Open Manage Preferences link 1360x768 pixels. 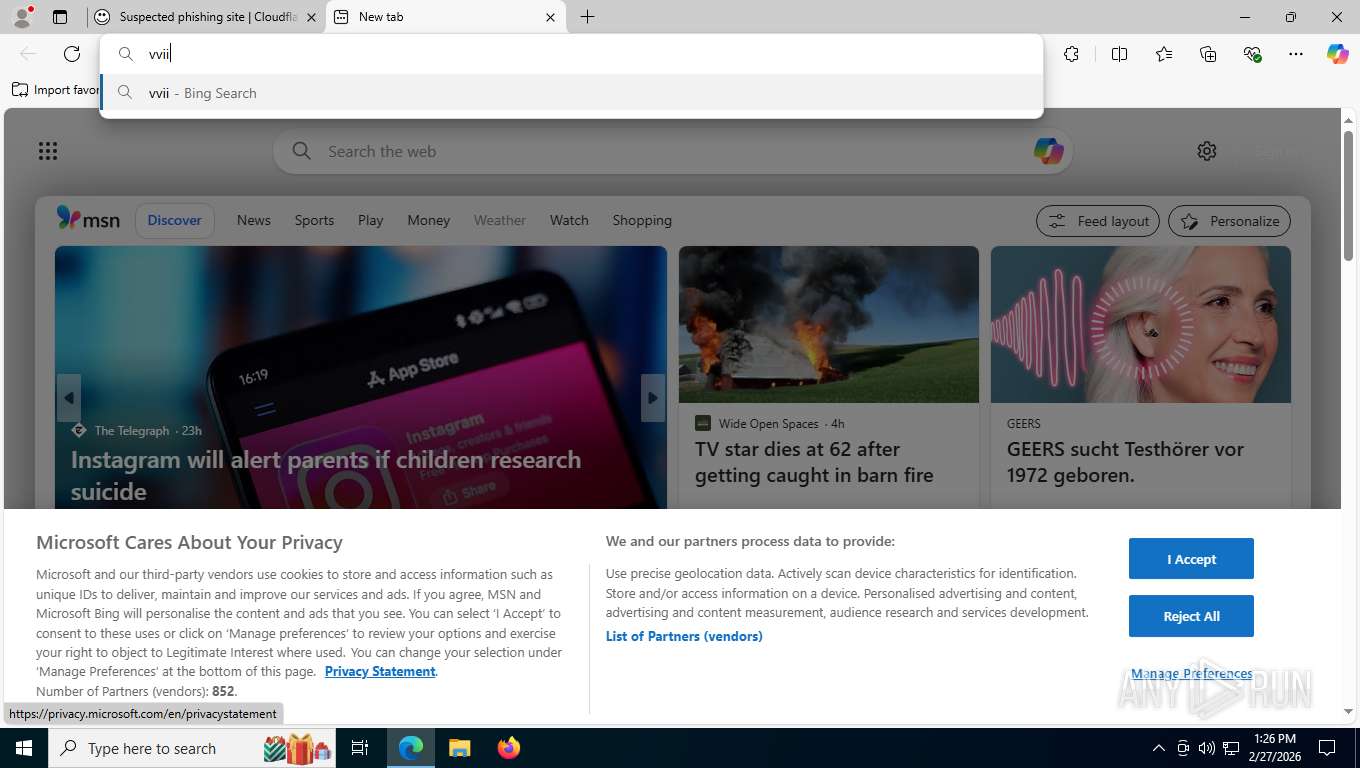coord(1191,674)
